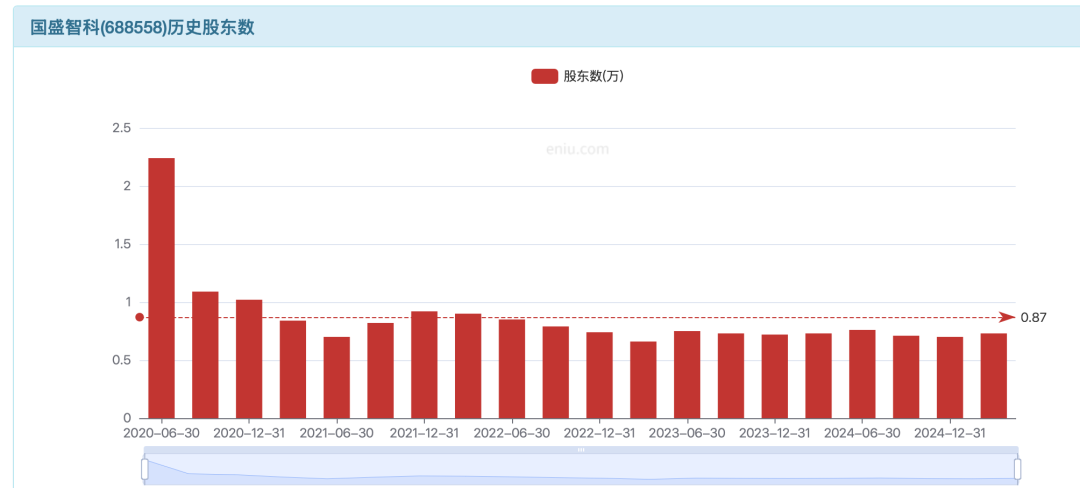This screenshot has width=1080, height=488.
Task: Click the x-axis label 2022-06-30
Action: (512, 434)
